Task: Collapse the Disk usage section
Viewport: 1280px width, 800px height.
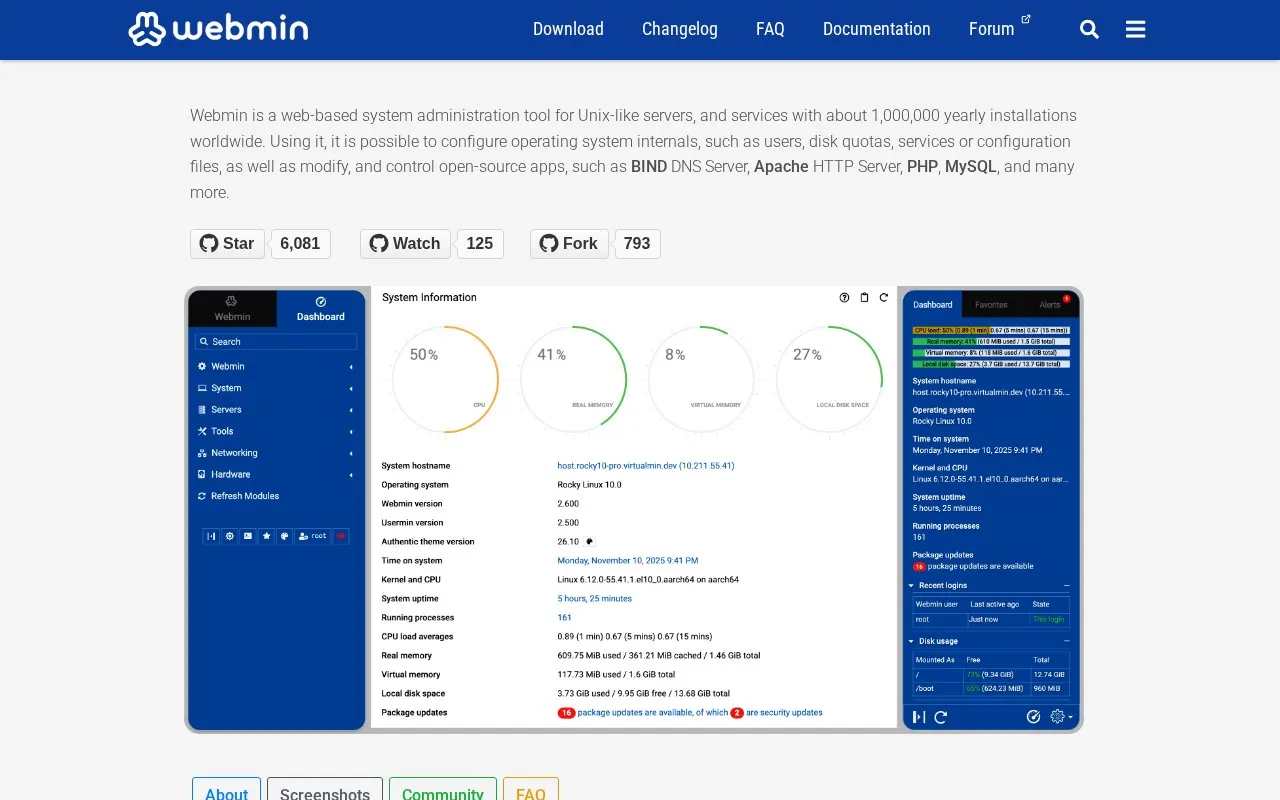Action: [x=1066, y=641]
